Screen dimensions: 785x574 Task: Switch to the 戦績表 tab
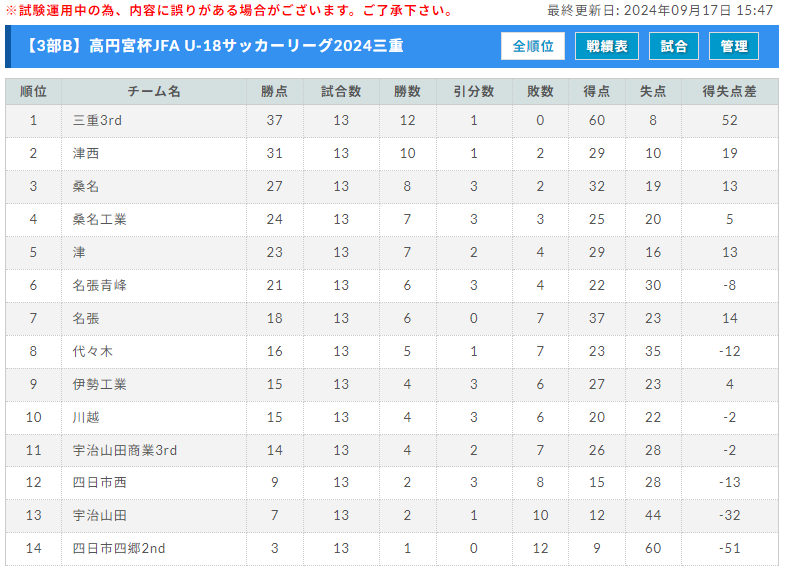click(607, 46)
